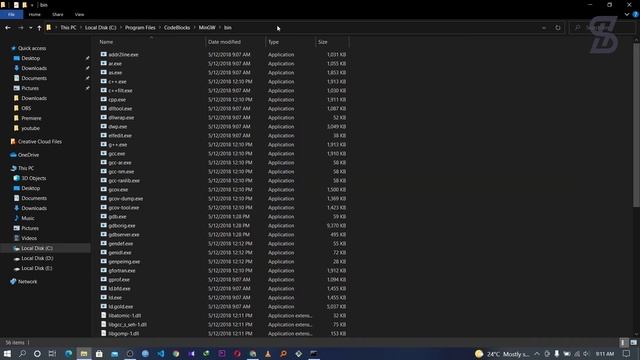Select the gdb.exe file
This screenshot has height=360, width=640.
pyautogui.click(x=117, y=217)
